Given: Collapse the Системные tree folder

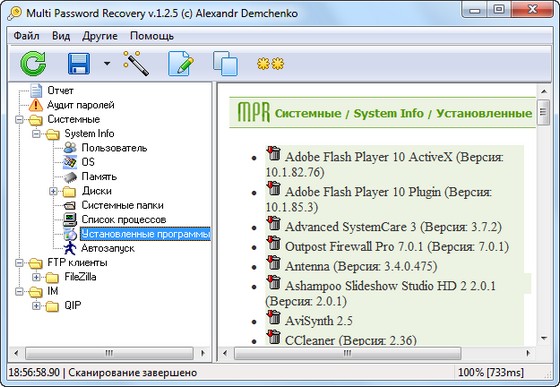Looking at the screenshot, I should [19, 120].
